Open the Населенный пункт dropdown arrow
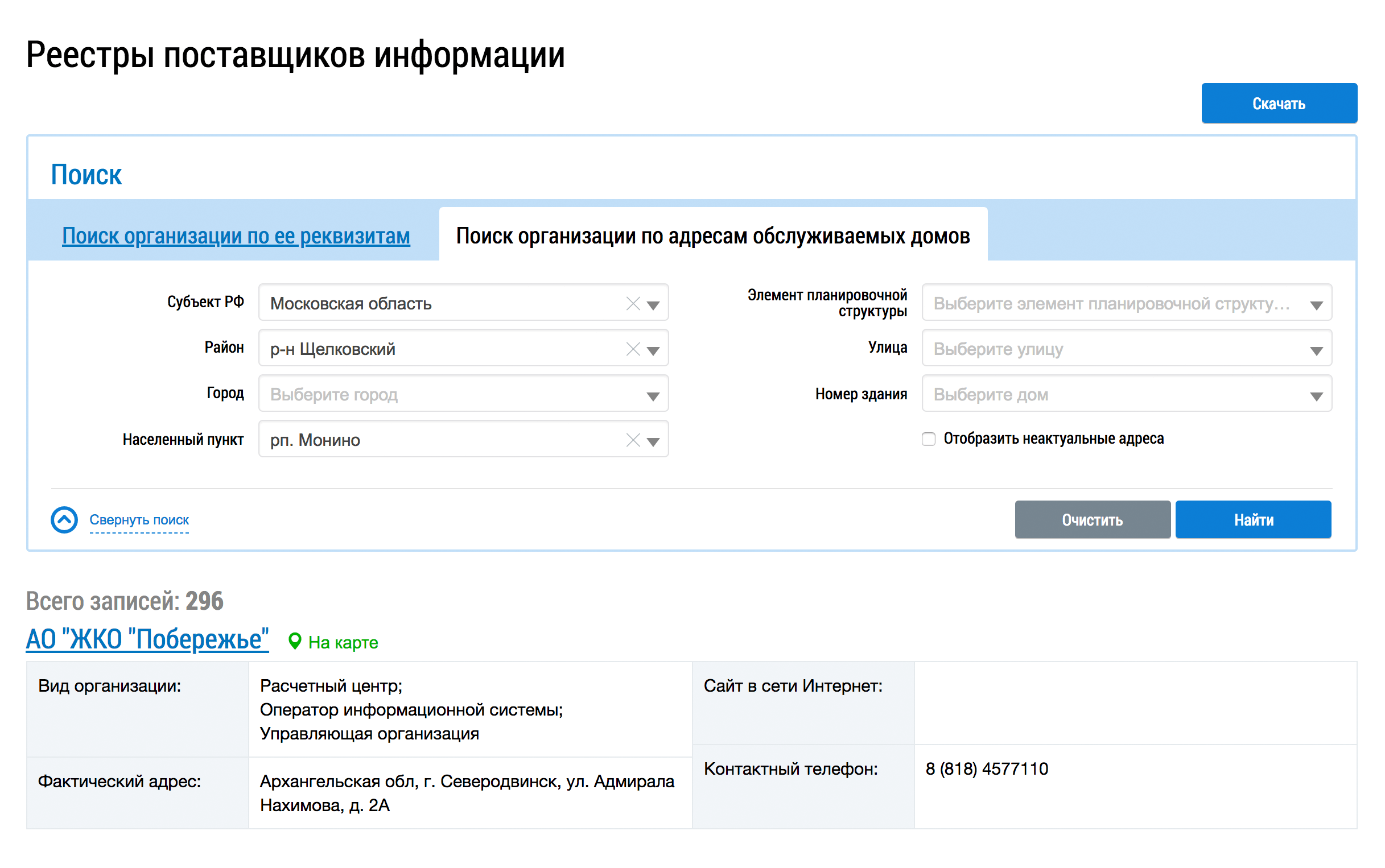 click(x=653, y=441)
